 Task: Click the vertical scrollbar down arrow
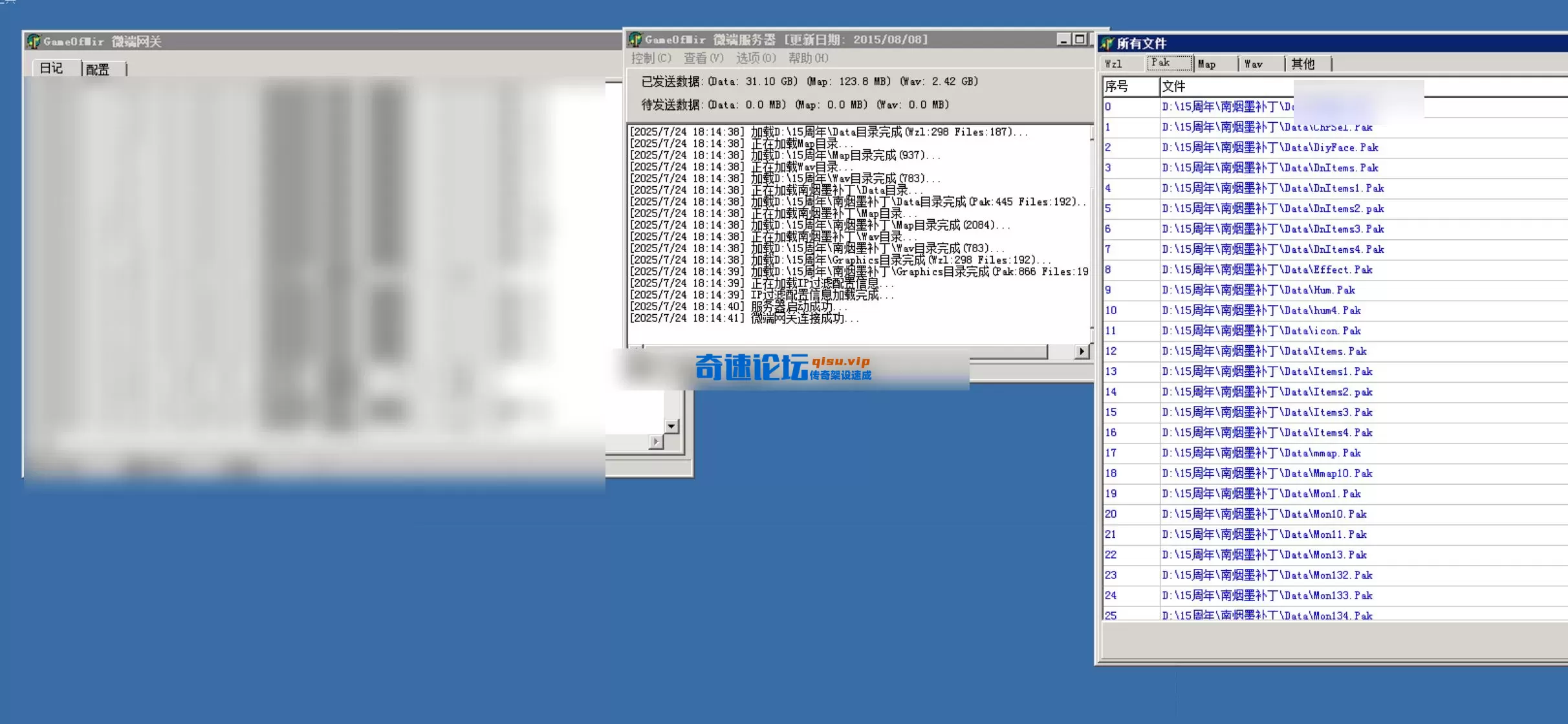671,425
